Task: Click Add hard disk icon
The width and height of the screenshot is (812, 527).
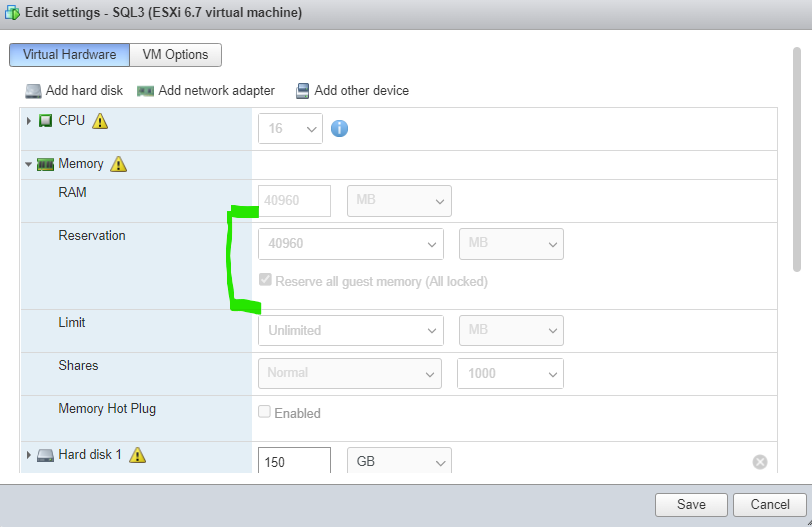Action: [34, 91]
